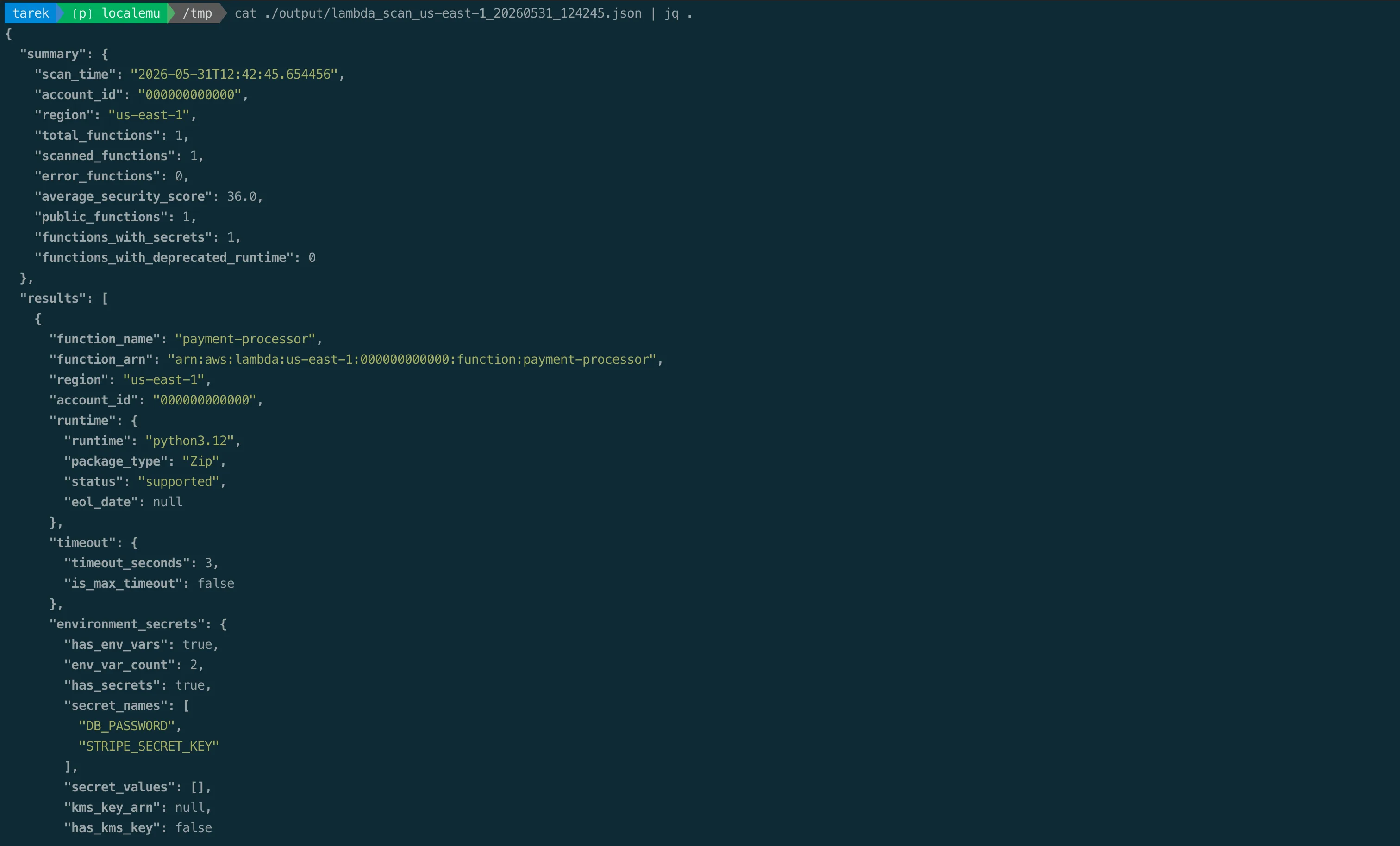Screen dimensions: 1400x846
Task: Click the "kms_key_arn" null line
Action: [137, 808]
